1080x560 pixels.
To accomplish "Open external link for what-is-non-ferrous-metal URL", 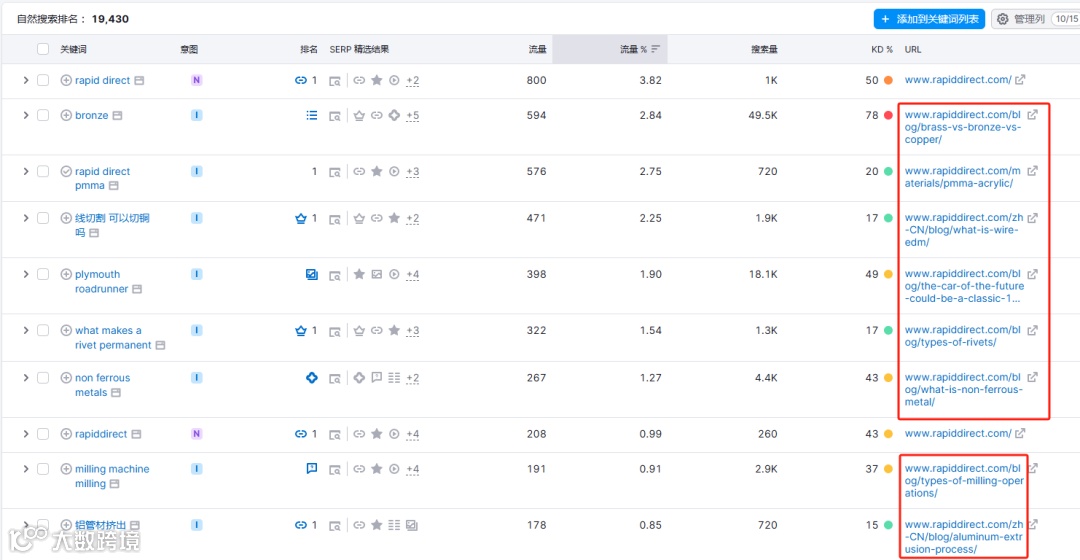I will click(x=1032, y=377).
